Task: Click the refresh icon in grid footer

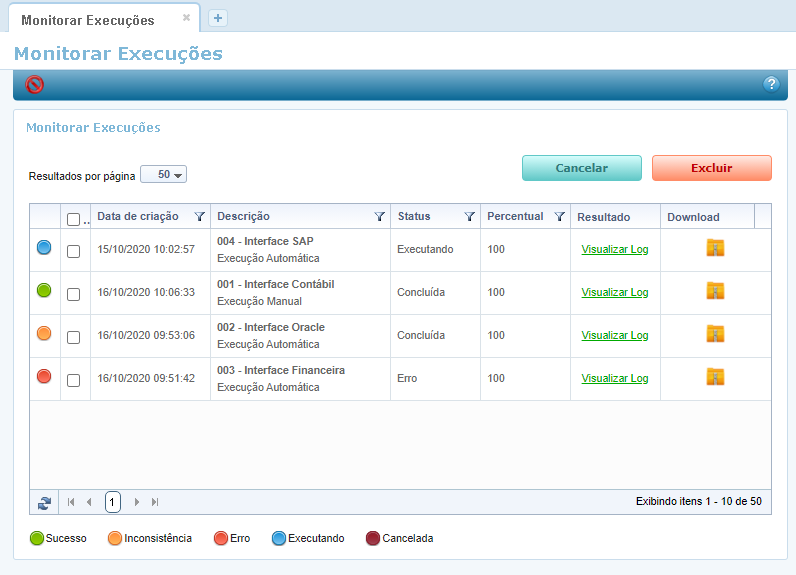Action: tap(44, 502)
